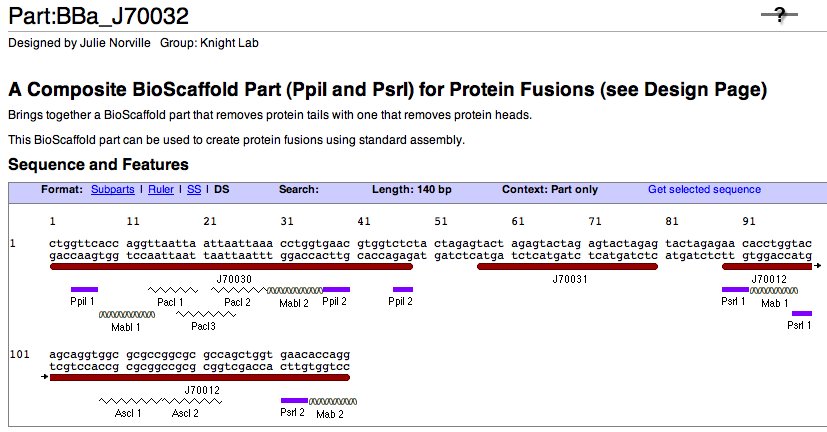827x432 pixels.
Task: Click the purple PpiI 2 marker under position 31
Action: (x=335, y=289)
